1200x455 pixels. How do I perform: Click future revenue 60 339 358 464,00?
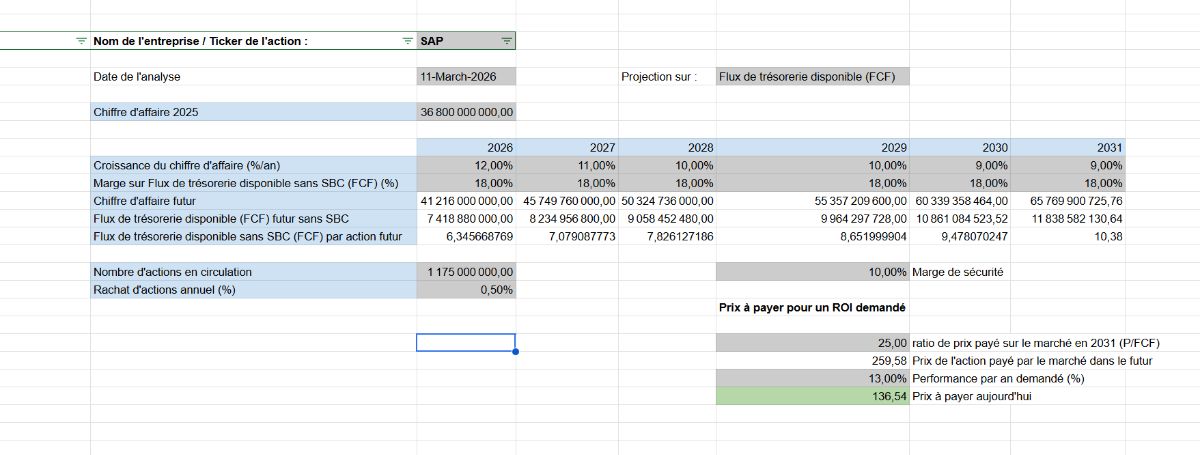[x=960, y=201]
